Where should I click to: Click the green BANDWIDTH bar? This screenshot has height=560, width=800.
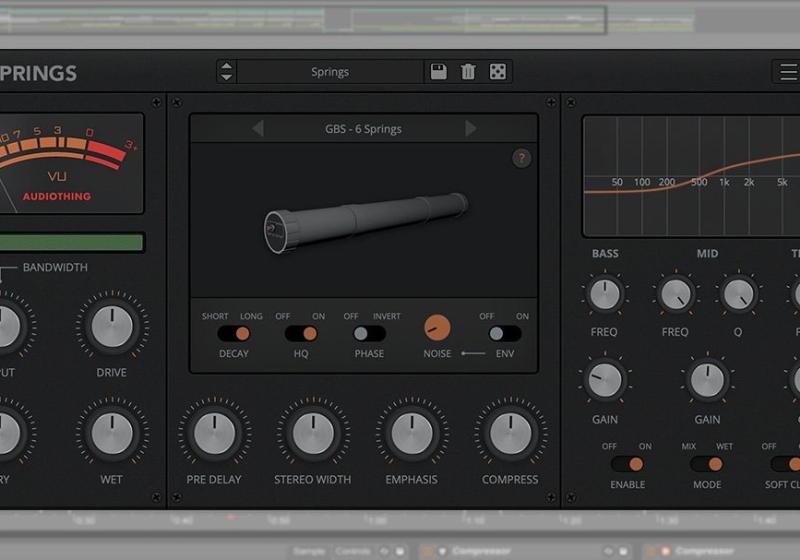71,242
